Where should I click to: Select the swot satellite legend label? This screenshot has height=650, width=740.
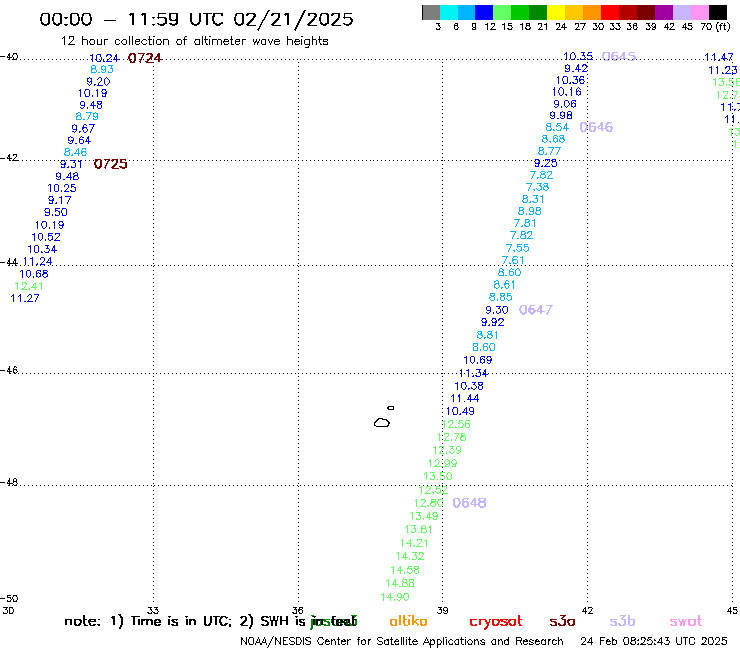click(685, 622)
